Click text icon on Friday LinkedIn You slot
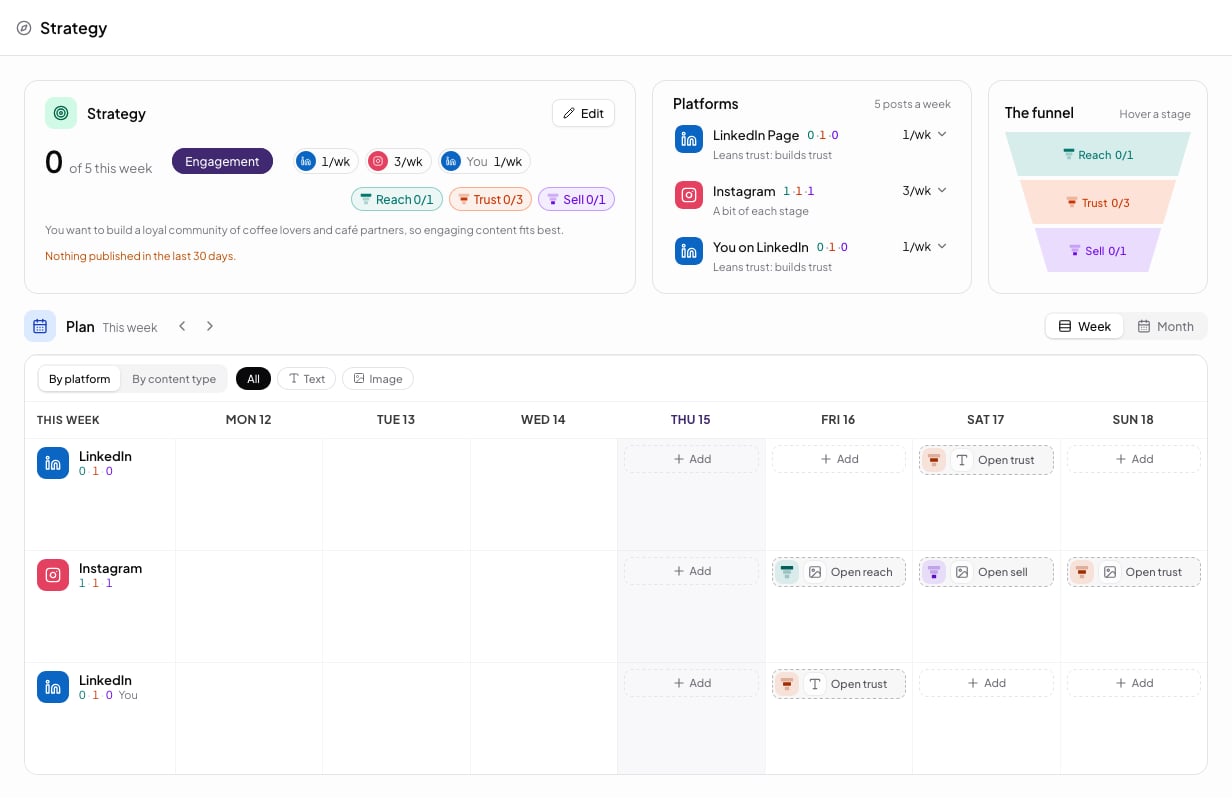Image resolution: width=1232 pixels, height=800 pixels. coord(815,684)
